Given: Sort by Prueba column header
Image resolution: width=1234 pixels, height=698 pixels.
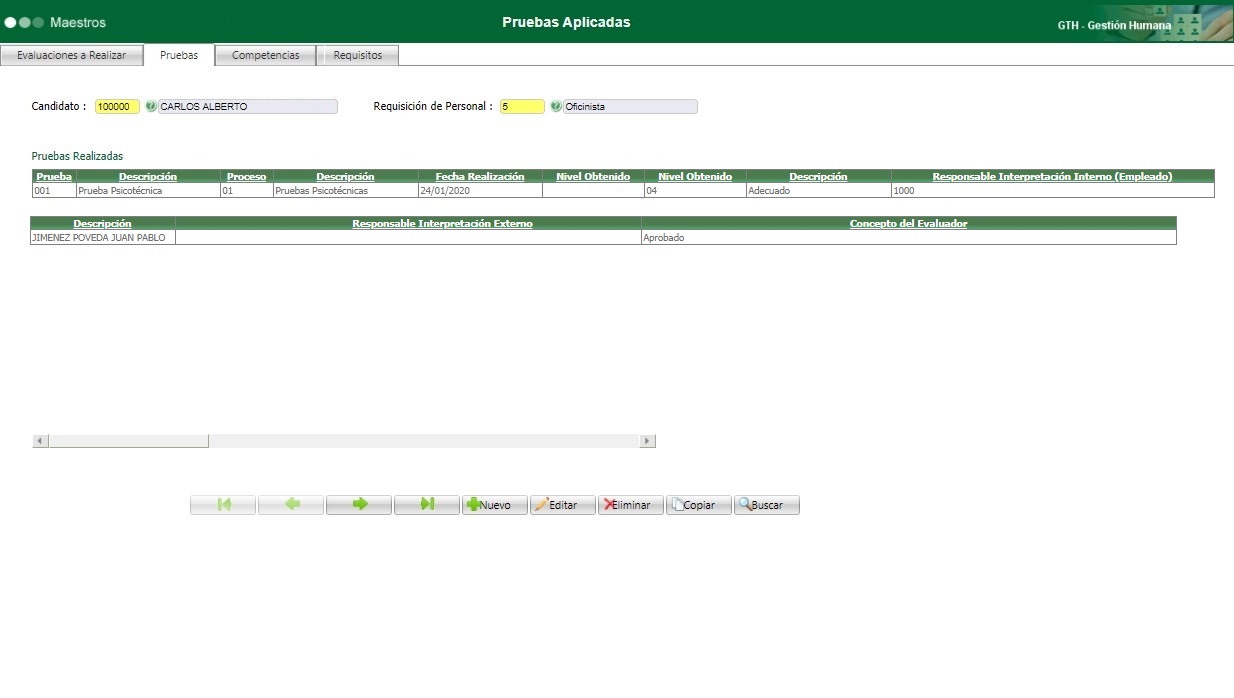Looking at the screenshot, I should click(x=54, y=176).
